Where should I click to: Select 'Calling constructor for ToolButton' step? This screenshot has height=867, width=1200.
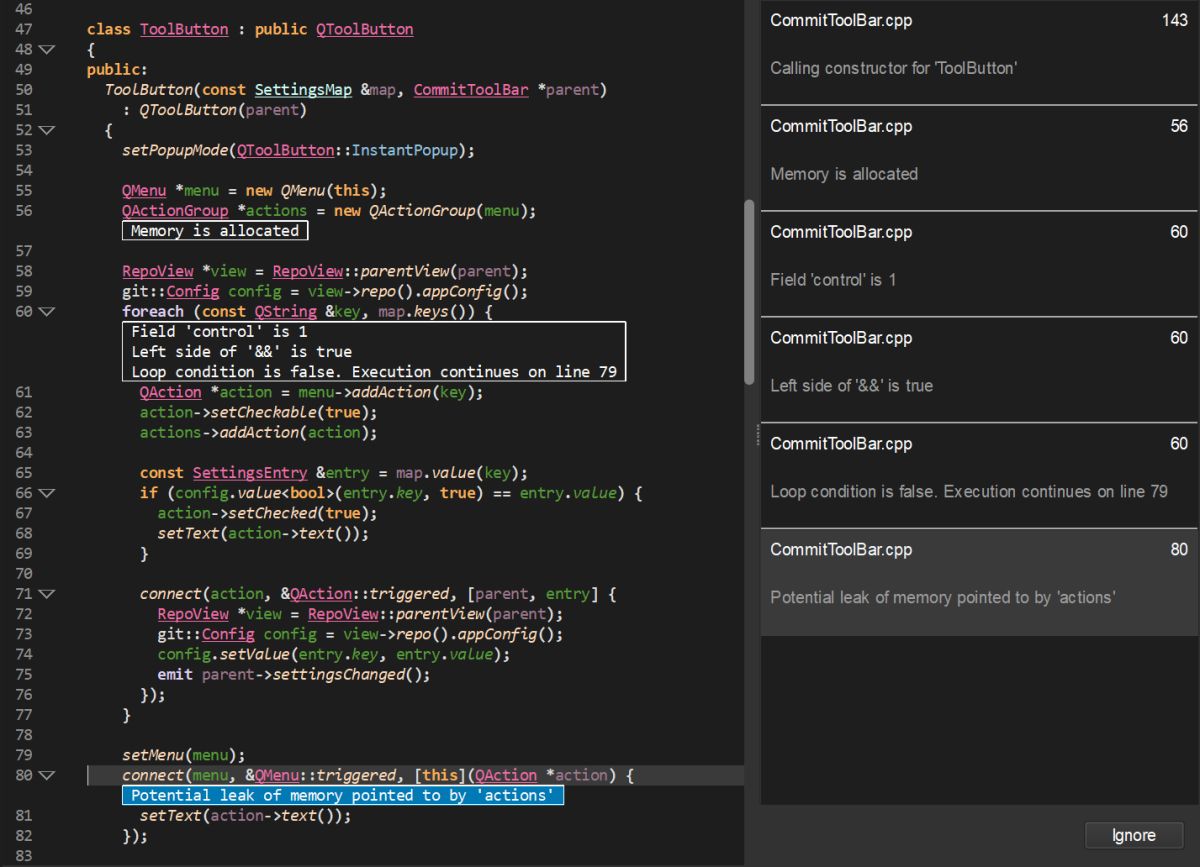(x=979, y=50)
